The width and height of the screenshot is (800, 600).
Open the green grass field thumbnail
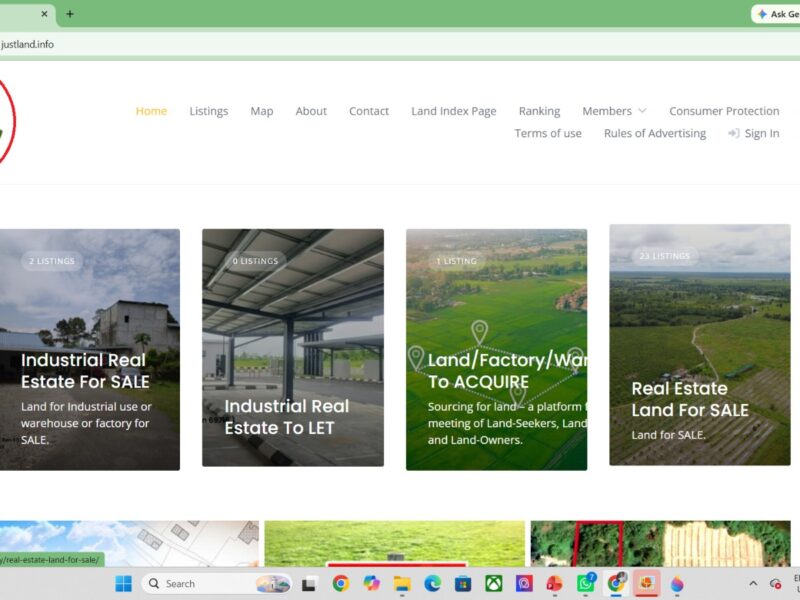(x=394, y=543)
